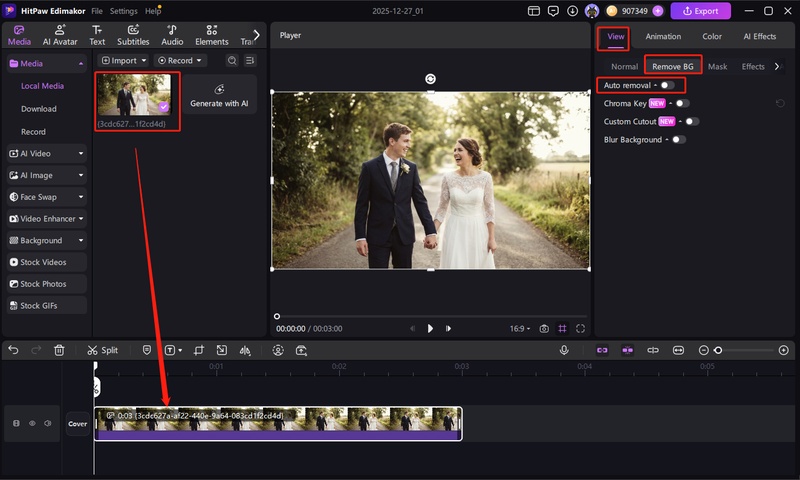Screen dimensions: 800x480
Task: Delete the selected clip with trash icon
Action: (x=59, y=350)
